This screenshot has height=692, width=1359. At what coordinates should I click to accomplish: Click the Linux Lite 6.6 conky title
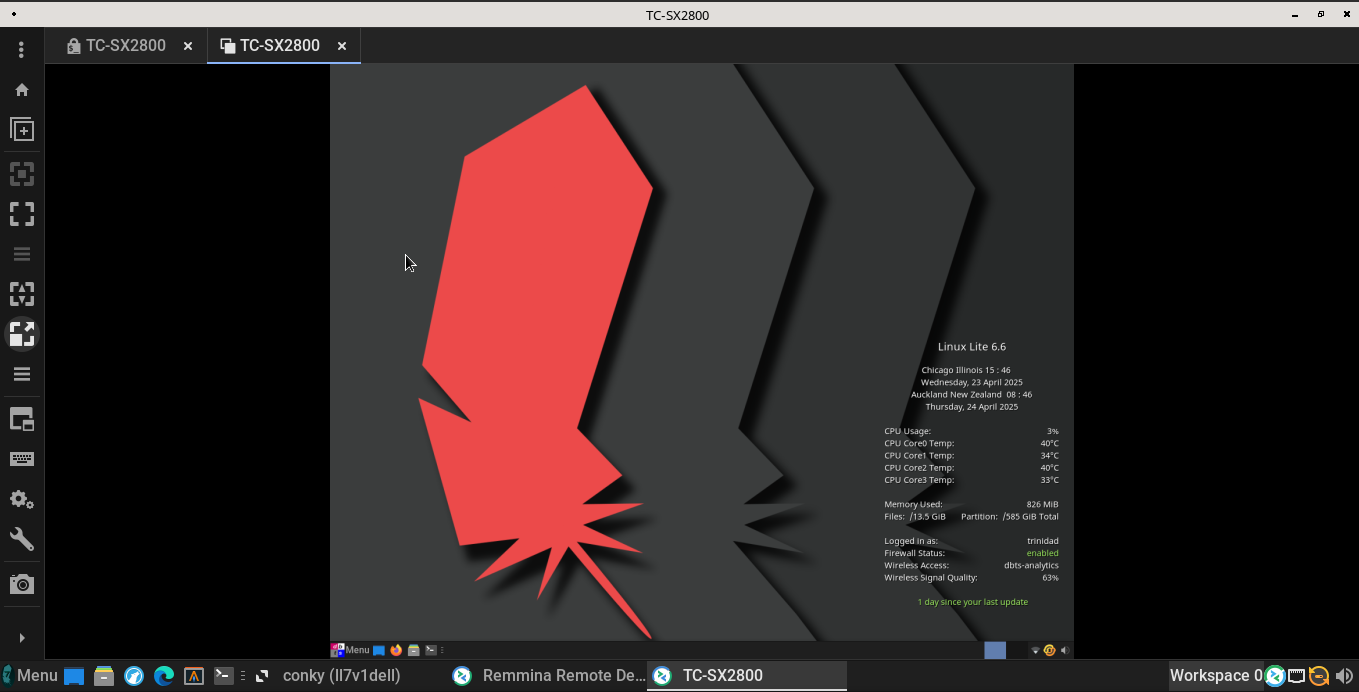coord(972,347)
